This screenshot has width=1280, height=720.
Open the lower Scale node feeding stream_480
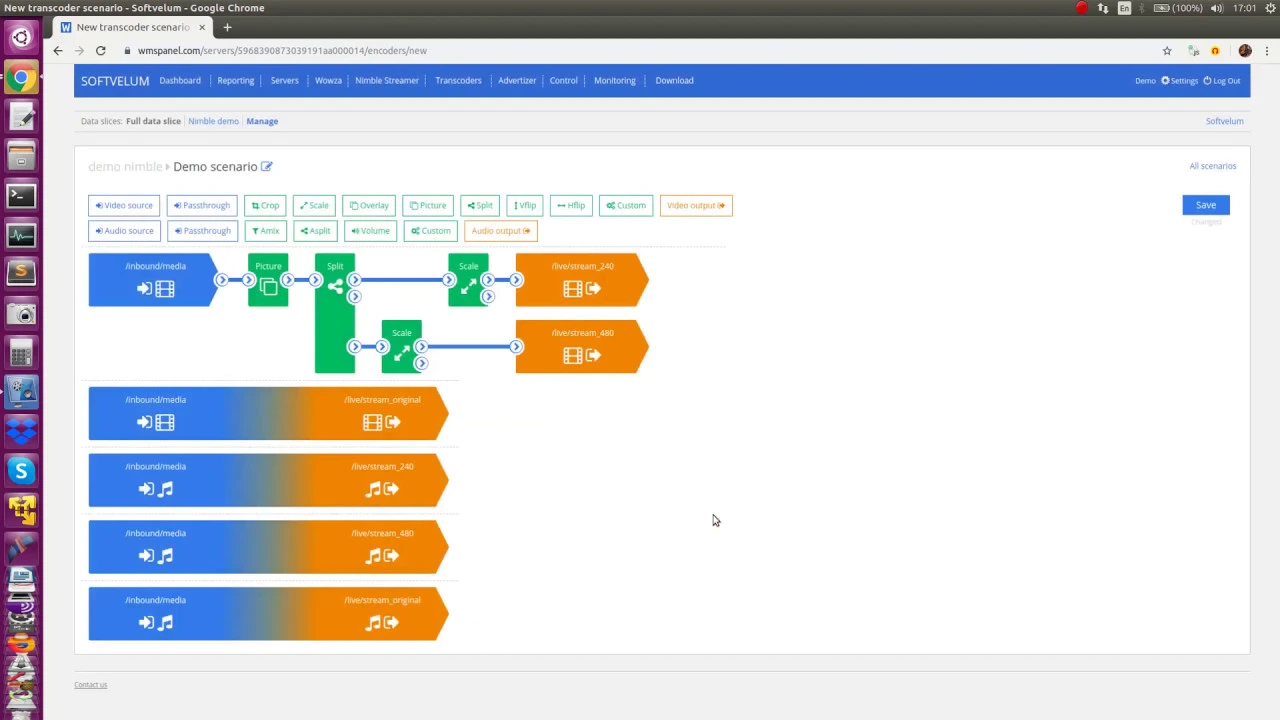[x=401, y=346]
